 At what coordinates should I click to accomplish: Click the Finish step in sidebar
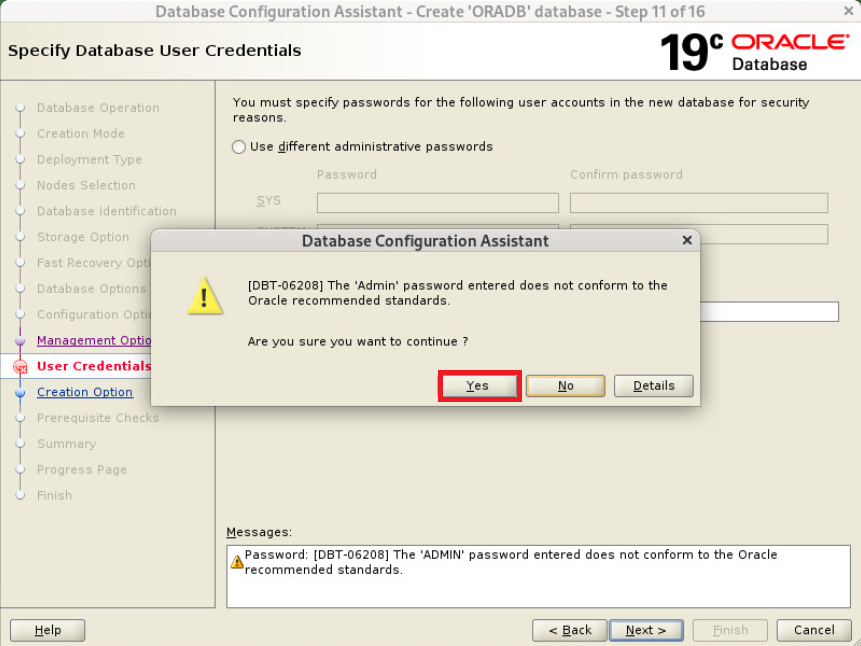tap(54, 495)
